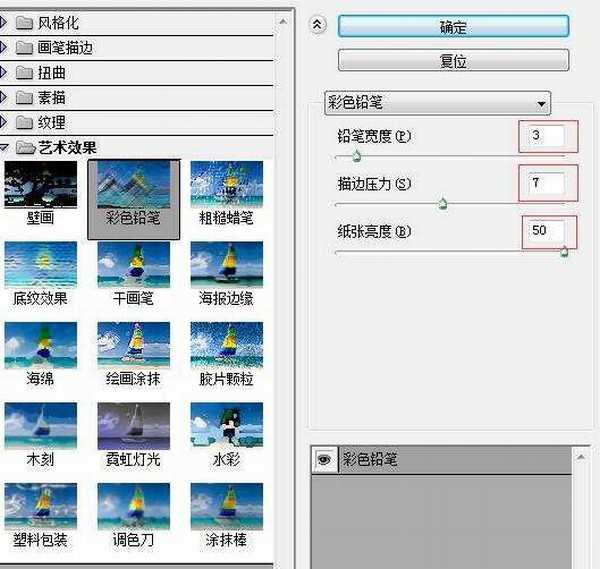The width and height of the screenshot is (600, 569).
Task: Open the 彩色铅笔 filter dropdown
Action: 439,102
